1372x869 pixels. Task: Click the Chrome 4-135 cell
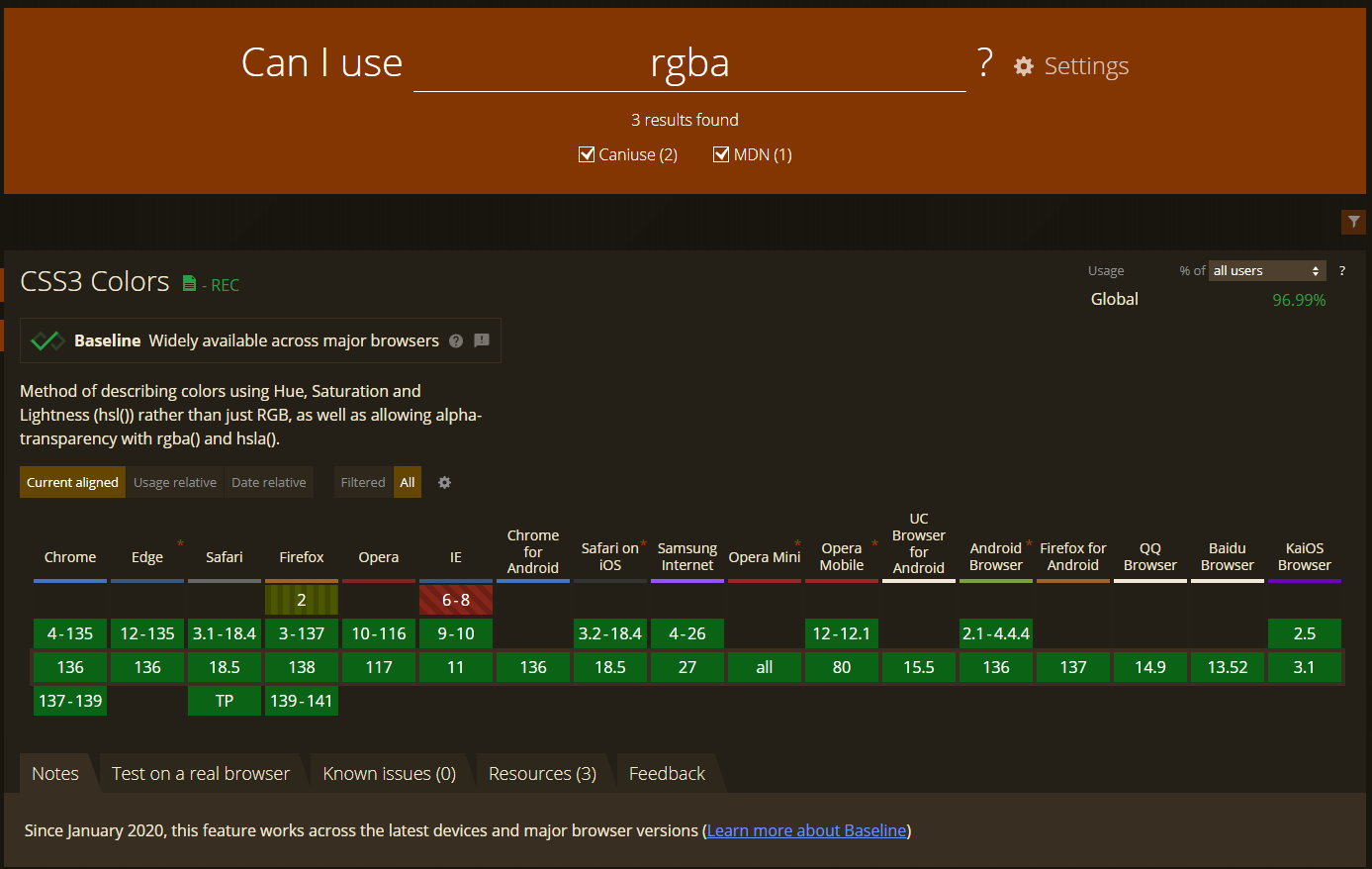(x=70, y=633)
